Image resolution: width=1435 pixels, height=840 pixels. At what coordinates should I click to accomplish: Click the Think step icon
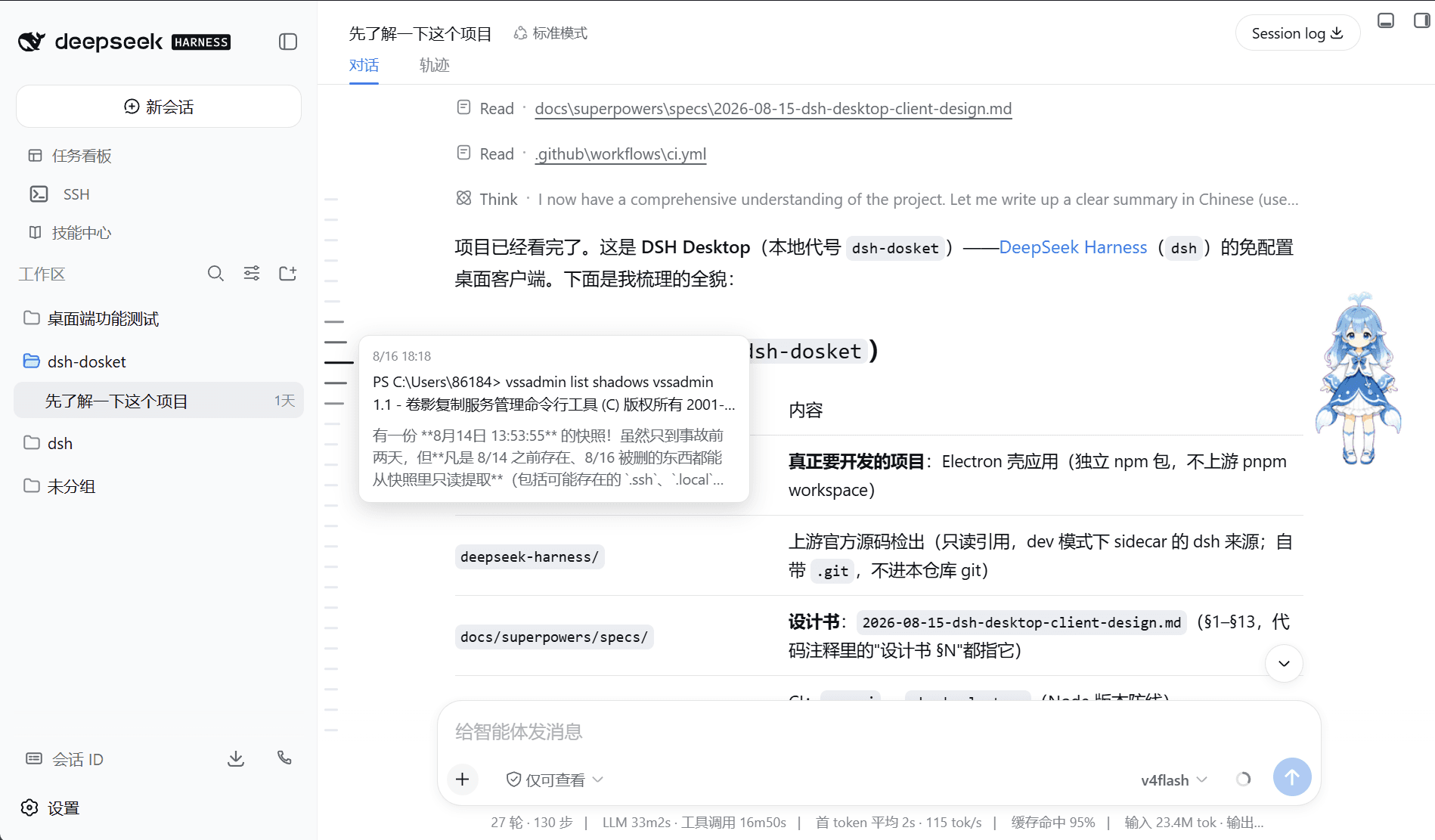(464, 198)
